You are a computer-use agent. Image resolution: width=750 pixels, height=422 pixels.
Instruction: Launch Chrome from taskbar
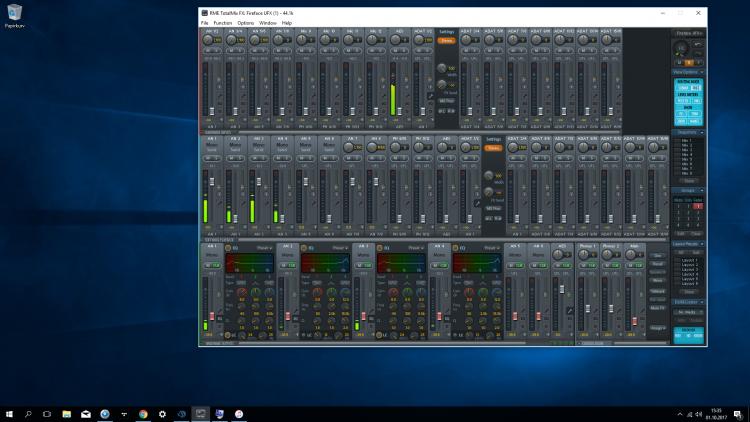(x=143, y=414)
